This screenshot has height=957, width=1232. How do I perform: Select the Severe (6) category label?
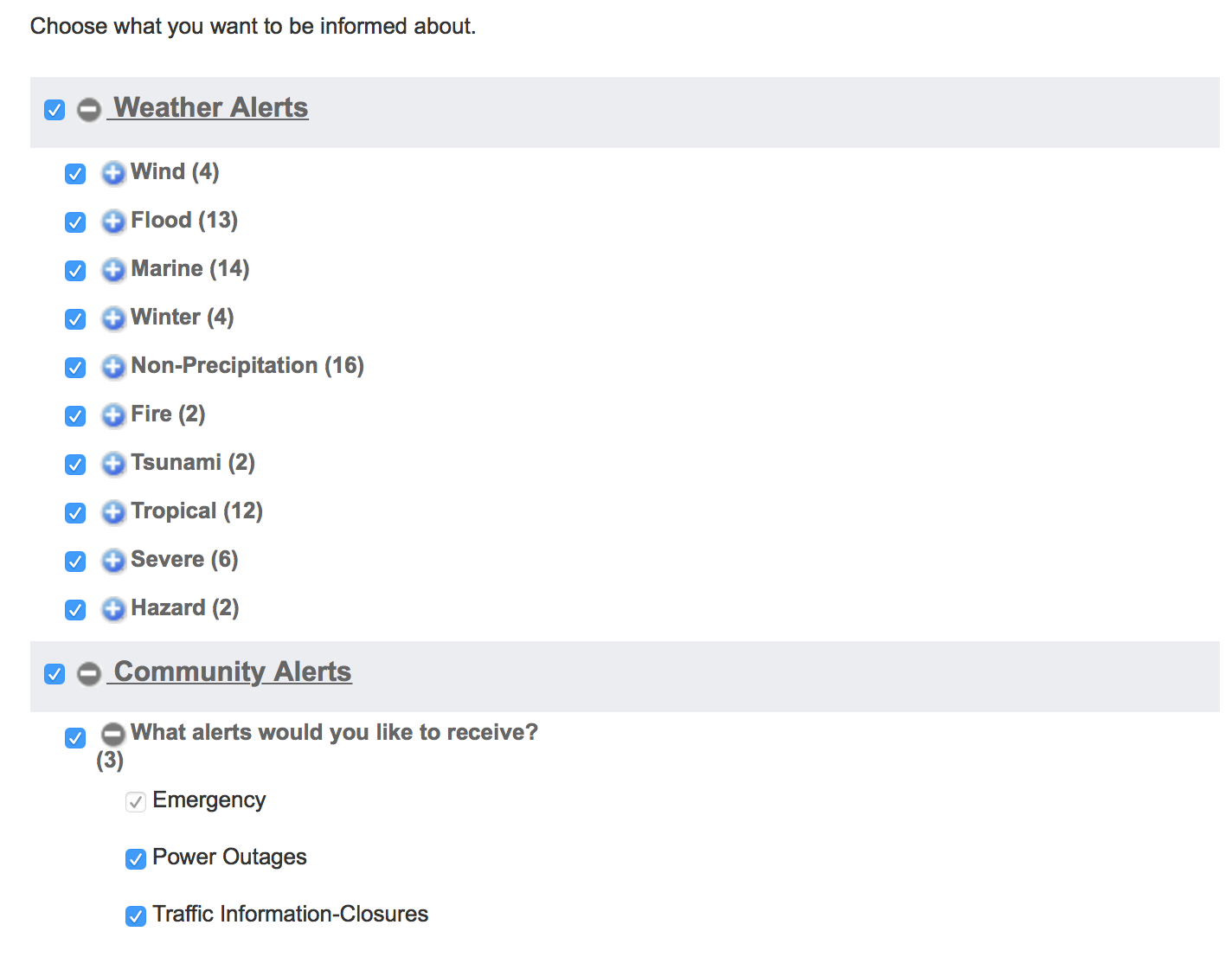click(x=184, y=560)
